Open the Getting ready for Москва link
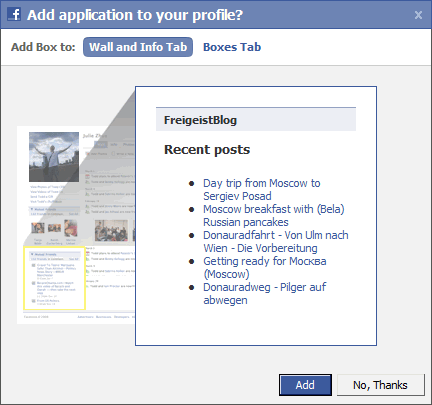The width and height of the screenshot is (432, 405). click(x=265, y=267)
